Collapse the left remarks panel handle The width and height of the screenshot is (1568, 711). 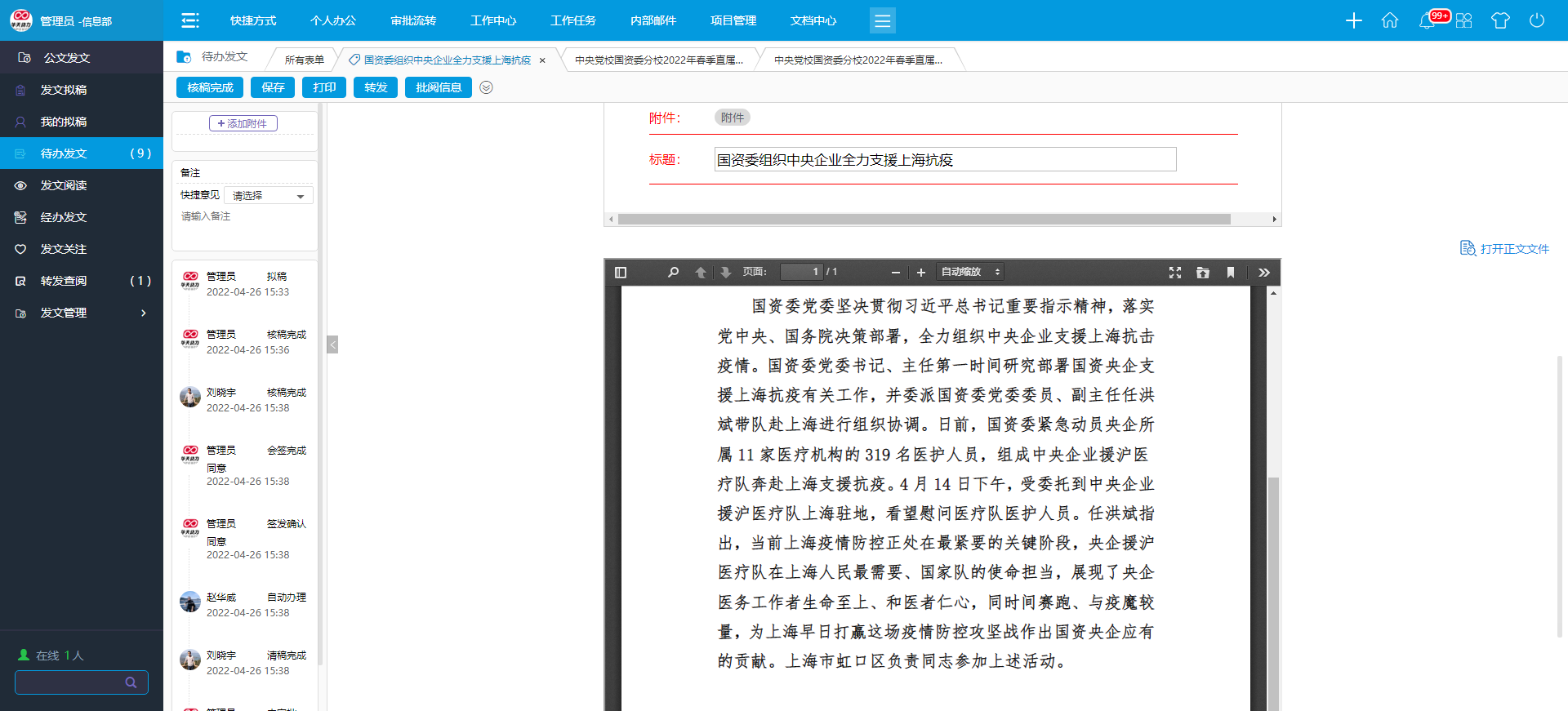(x=332, y=344)
